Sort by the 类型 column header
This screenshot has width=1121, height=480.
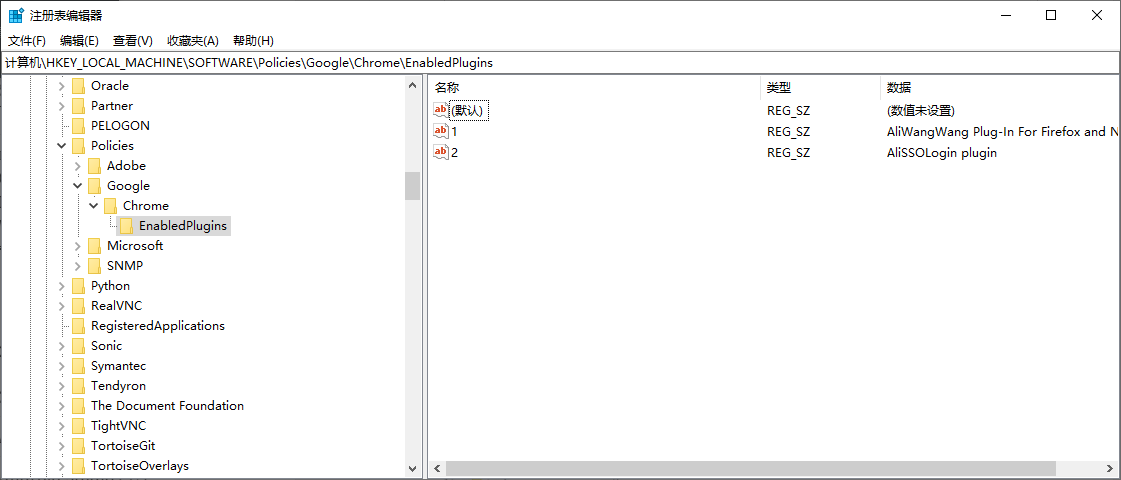pos(819,87)
